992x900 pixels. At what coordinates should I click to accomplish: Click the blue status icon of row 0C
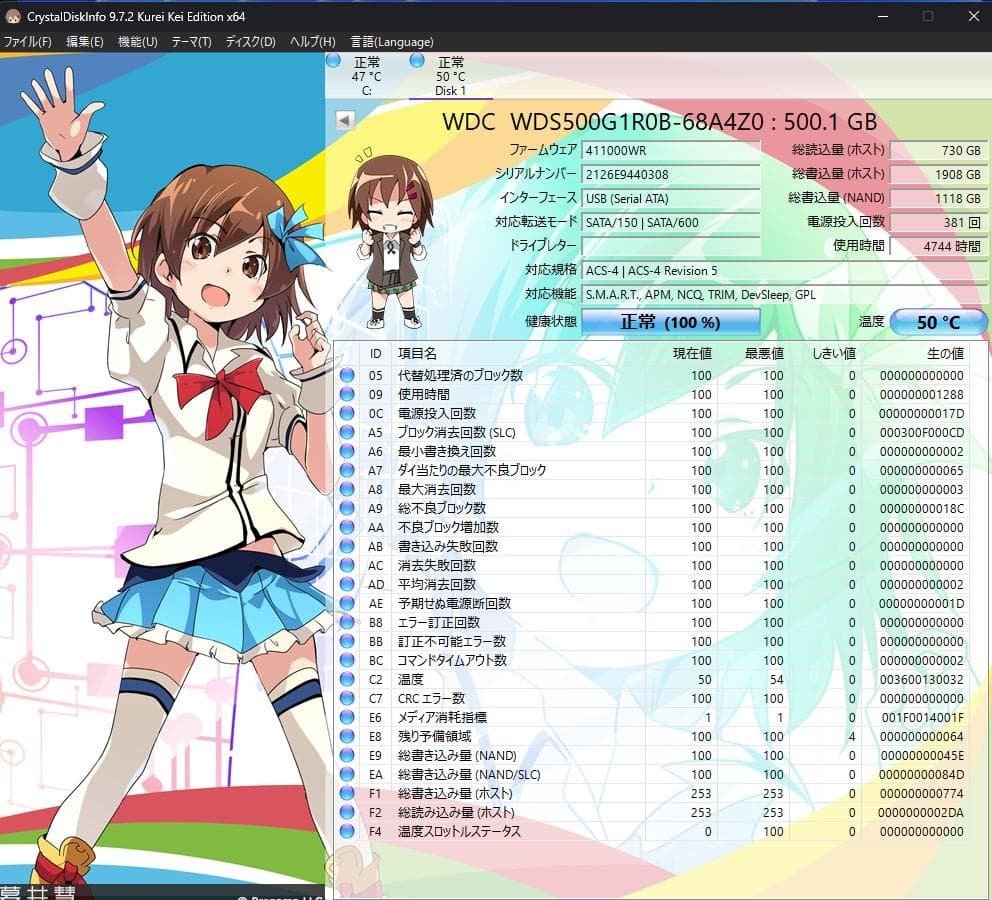347,413
